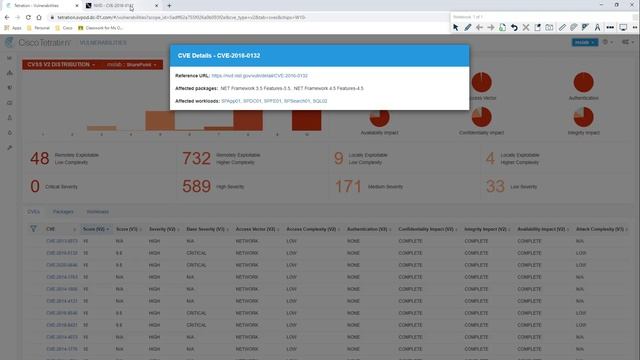Viewport: 640px width, 360px height.
Task: Click the 33 Low Severity count
Action: pos(495,187)
